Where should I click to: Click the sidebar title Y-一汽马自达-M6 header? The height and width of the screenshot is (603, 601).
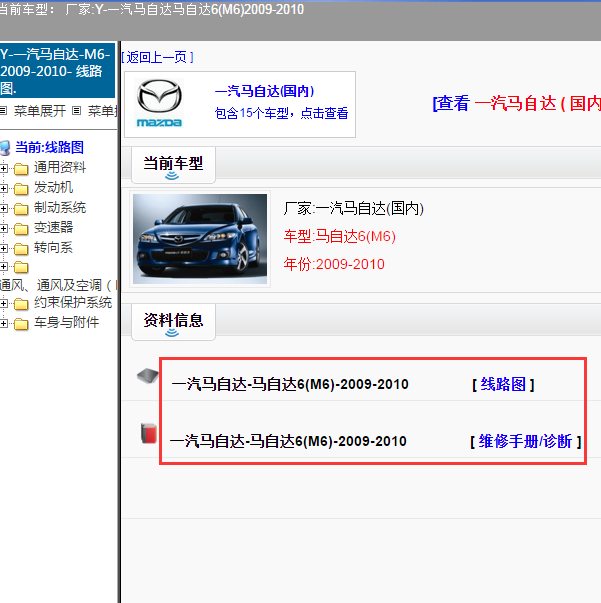[x=57, y=71]
